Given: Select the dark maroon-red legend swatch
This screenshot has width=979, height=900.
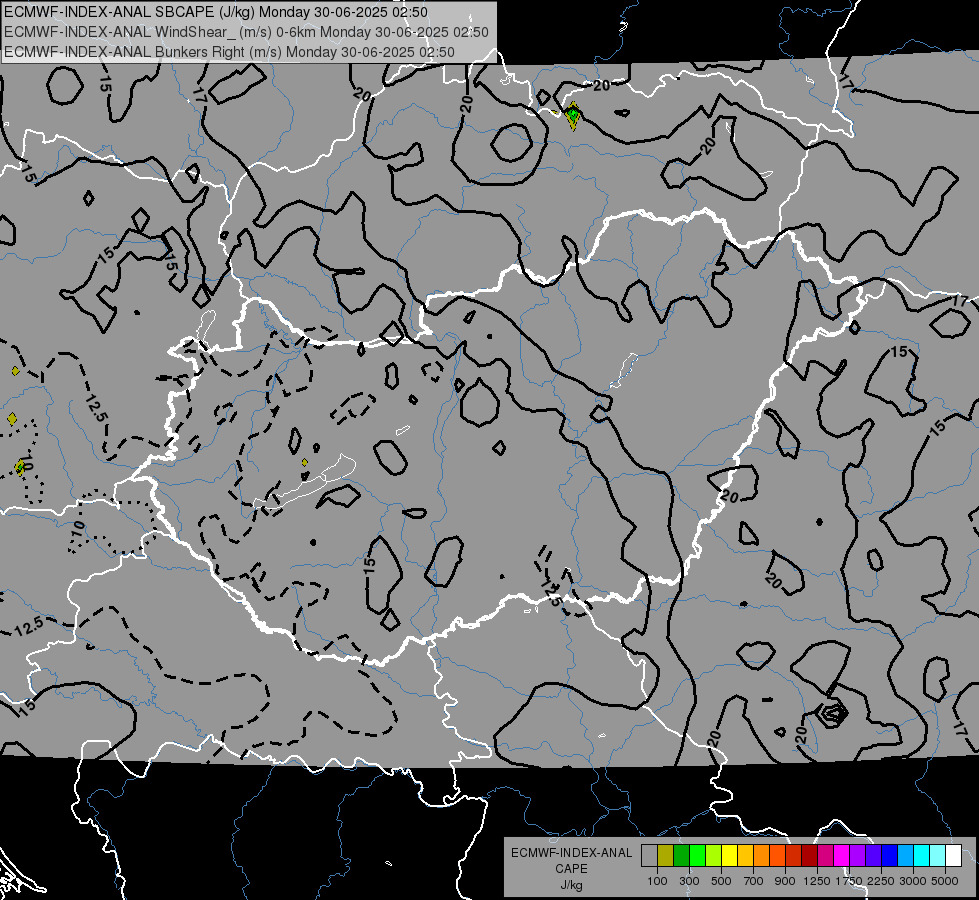Looking at the screenshot, I should tap(810, 856).
